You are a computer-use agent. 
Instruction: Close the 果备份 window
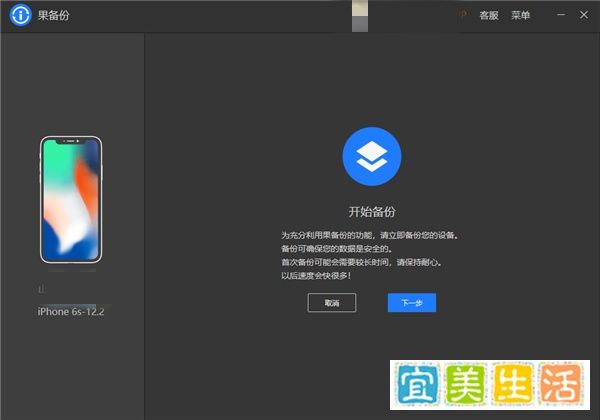click(x=583, y=16)
